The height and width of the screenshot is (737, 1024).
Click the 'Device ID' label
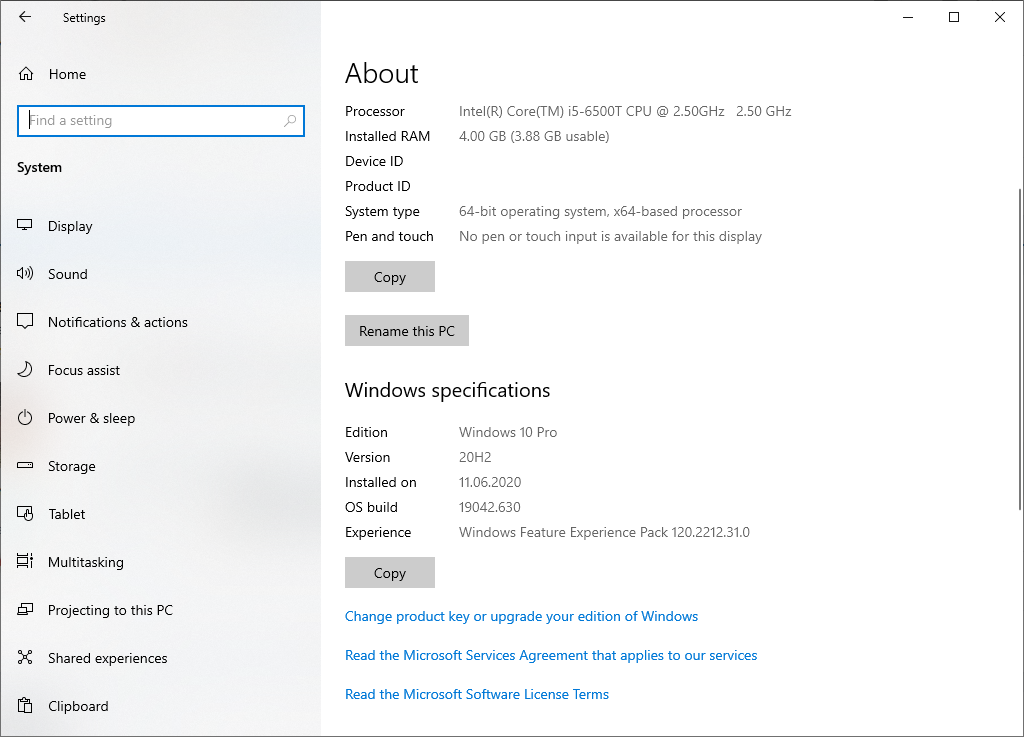[374, 161]
